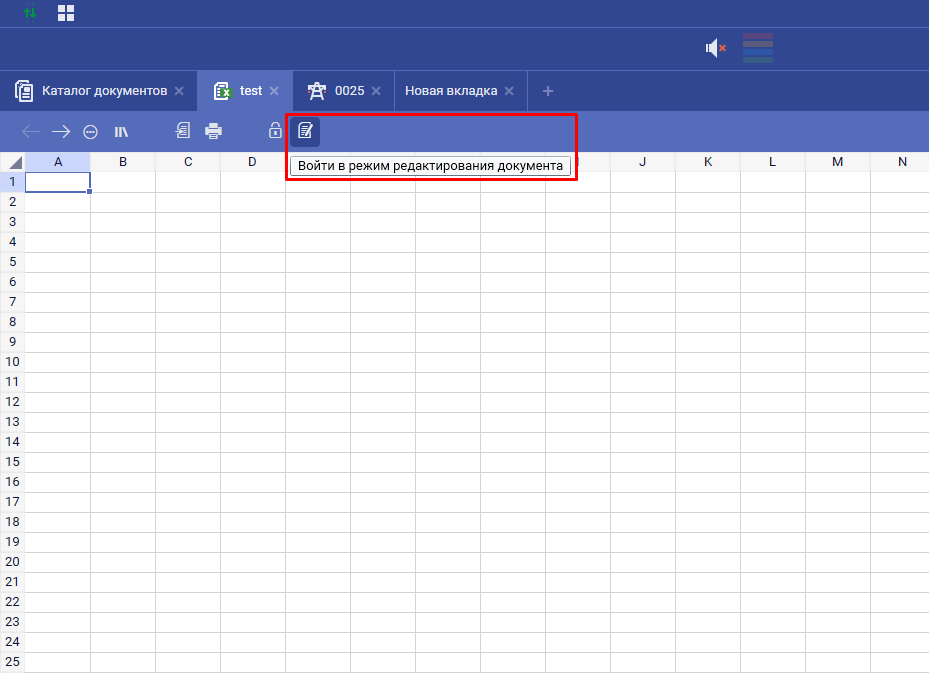Viewport: 929px width, 673px height.
Task: Select column D header
Action: [x=252, y=162]
